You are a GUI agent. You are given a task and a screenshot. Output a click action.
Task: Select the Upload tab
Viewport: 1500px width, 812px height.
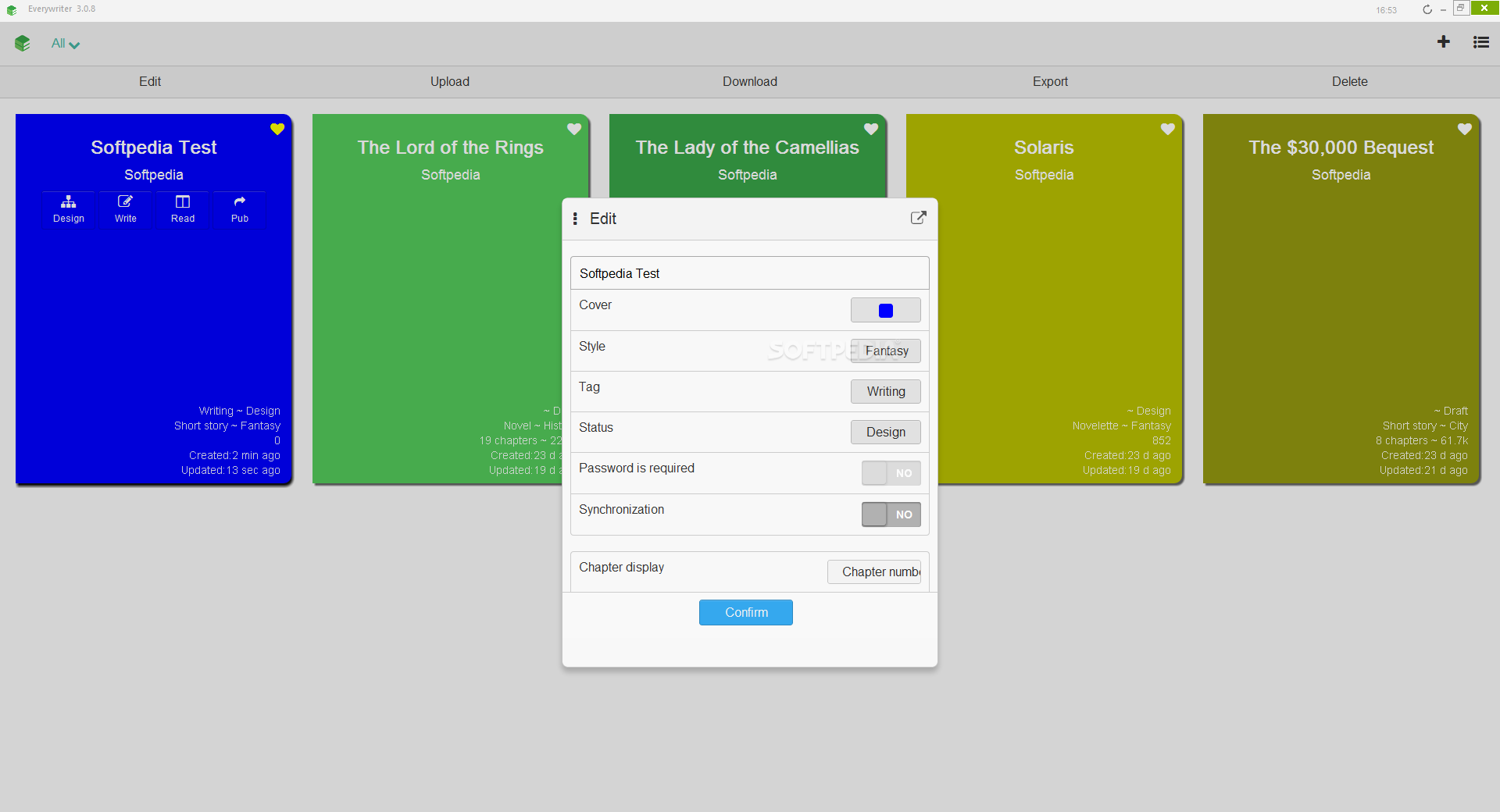(x=450, y=81)
